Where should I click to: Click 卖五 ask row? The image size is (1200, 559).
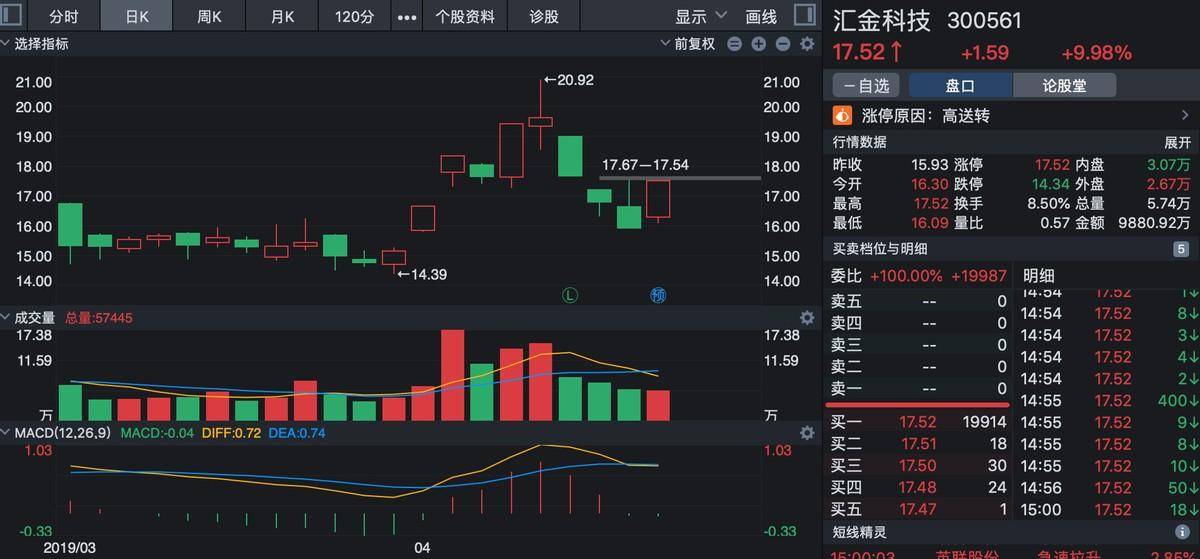(x=919, y=301)
